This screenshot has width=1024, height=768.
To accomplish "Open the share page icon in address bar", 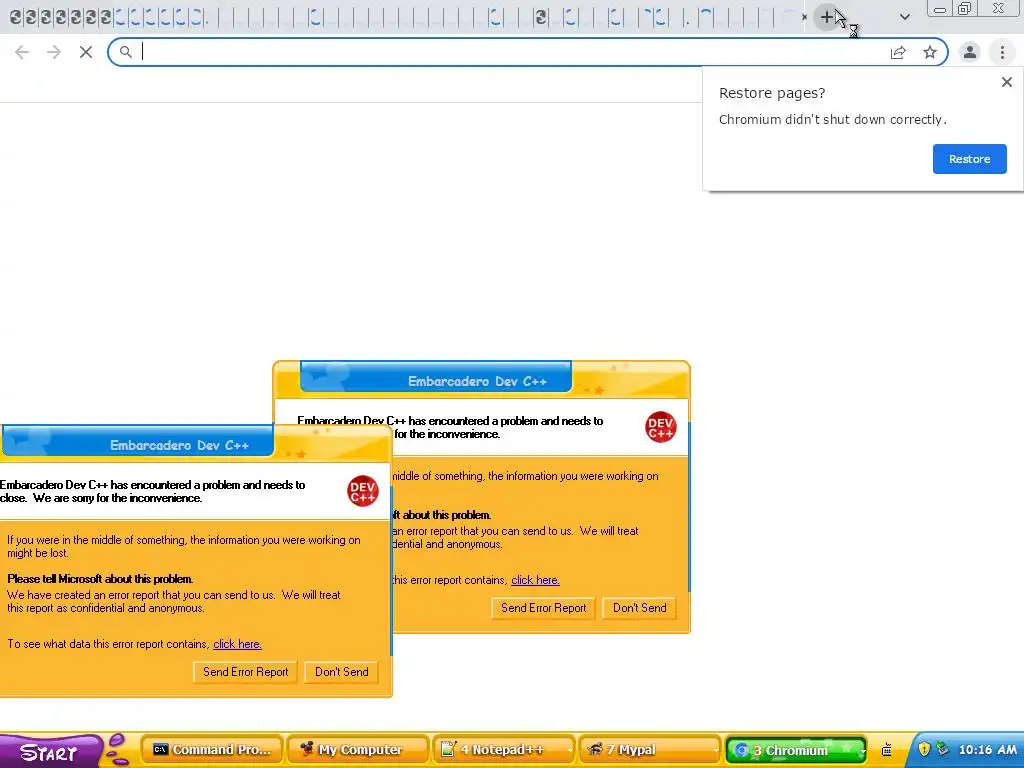I will [898, 52].
